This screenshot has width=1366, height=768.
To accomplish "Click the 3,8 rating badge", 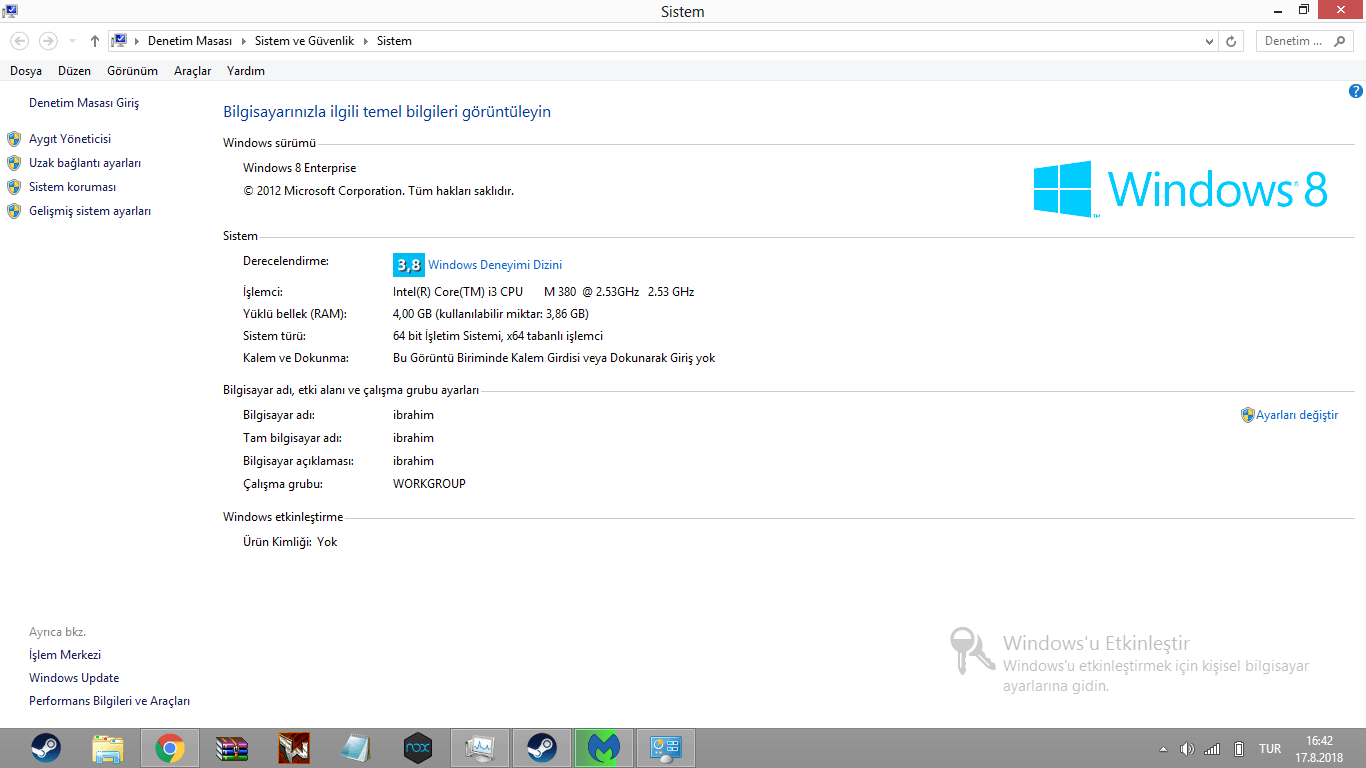I will point(409,265).
